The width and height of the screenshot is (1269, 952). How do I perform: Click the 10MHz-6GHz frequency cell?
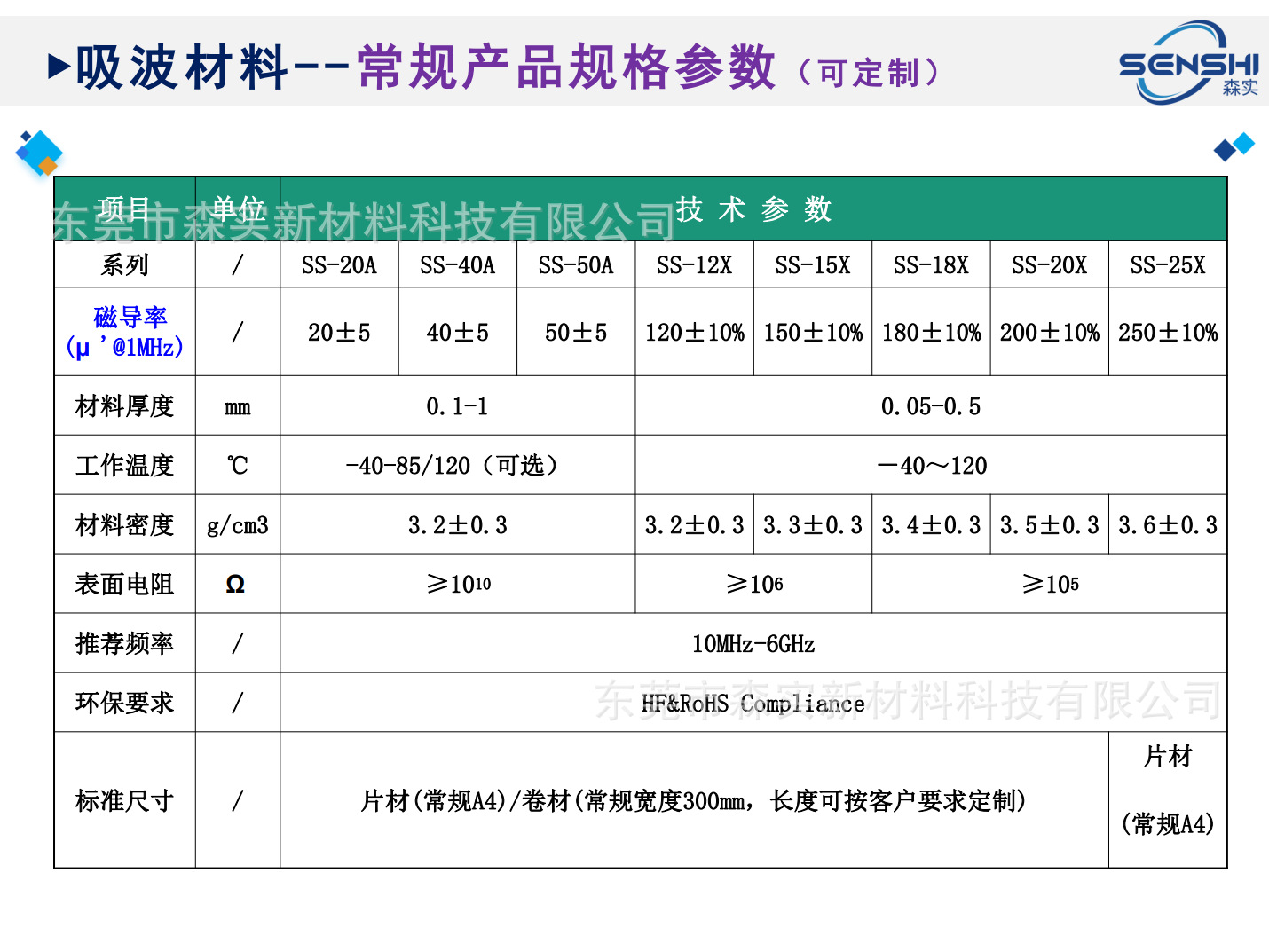point(753,644)
